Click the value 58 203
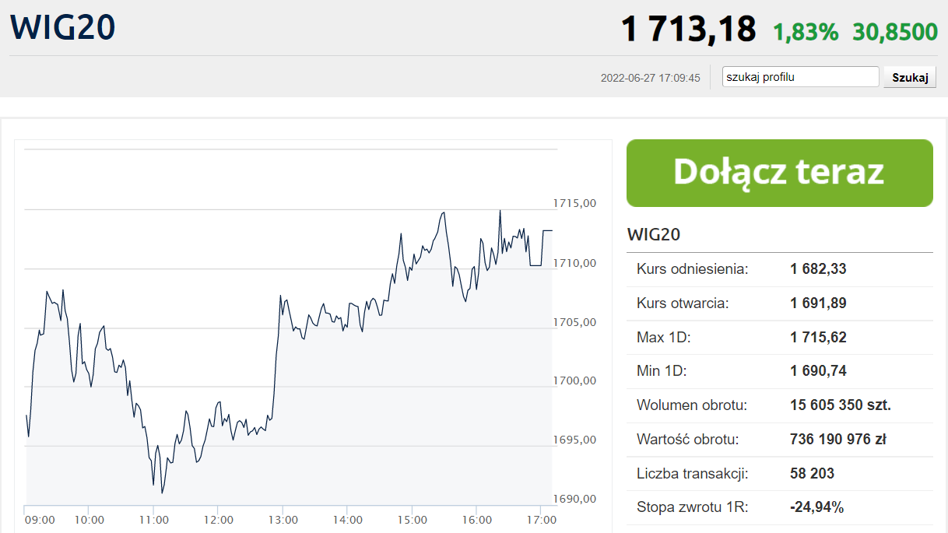Screen dimensions: 948x533 pyautogui.click(x=812, y=473)
